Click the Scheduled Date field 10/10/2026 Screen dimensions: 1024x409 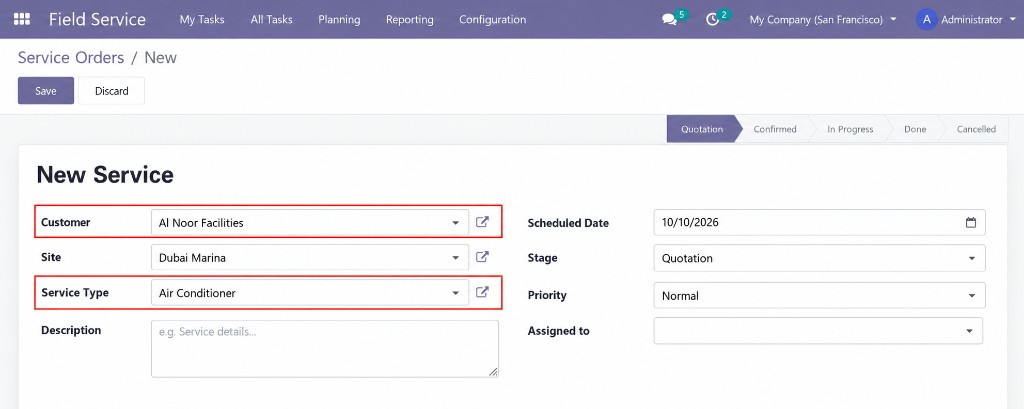819,222
